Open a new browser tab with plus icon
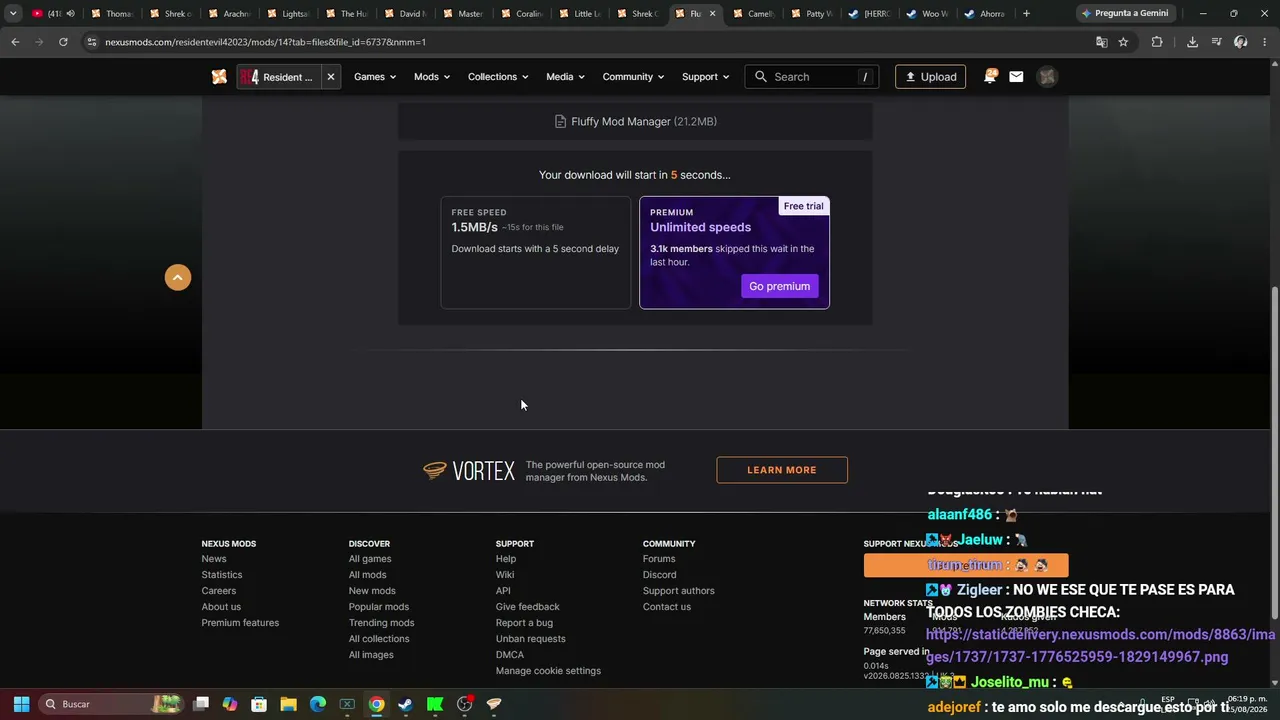Screen dimensions: 1280x720 coord(1026,14)
